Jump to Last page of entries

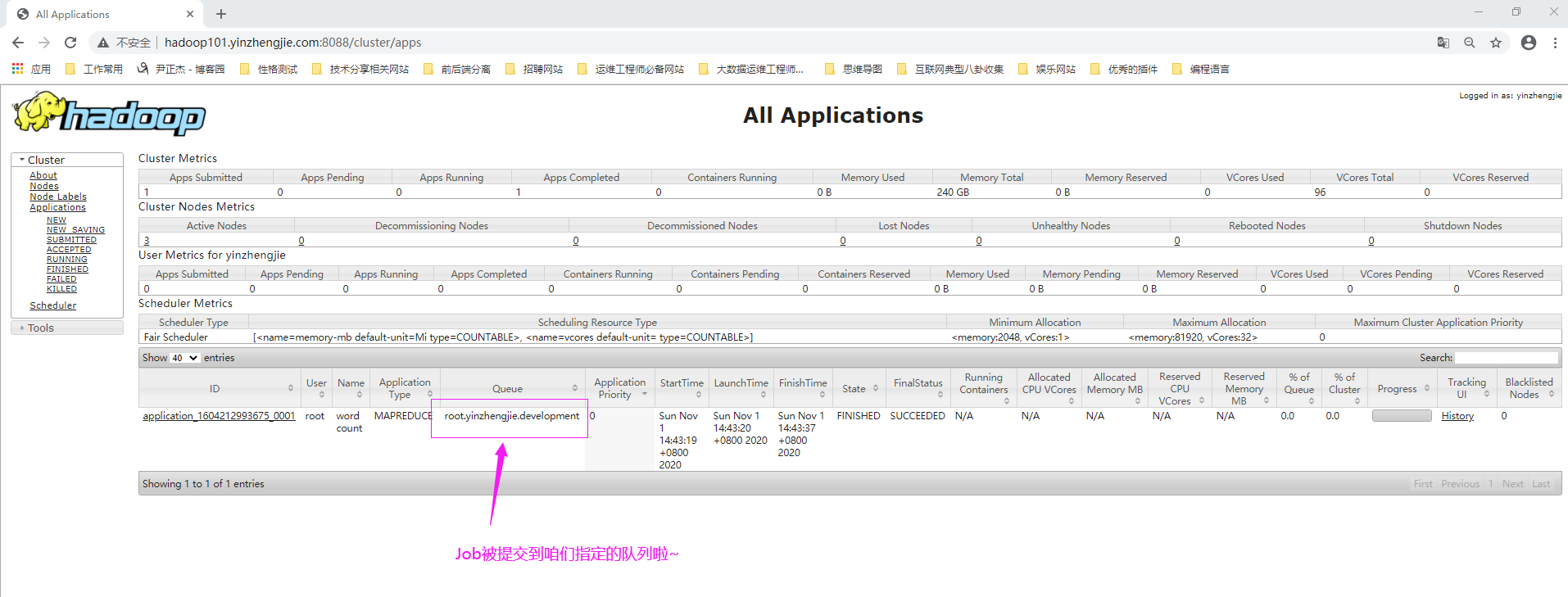coord(1541,484)
